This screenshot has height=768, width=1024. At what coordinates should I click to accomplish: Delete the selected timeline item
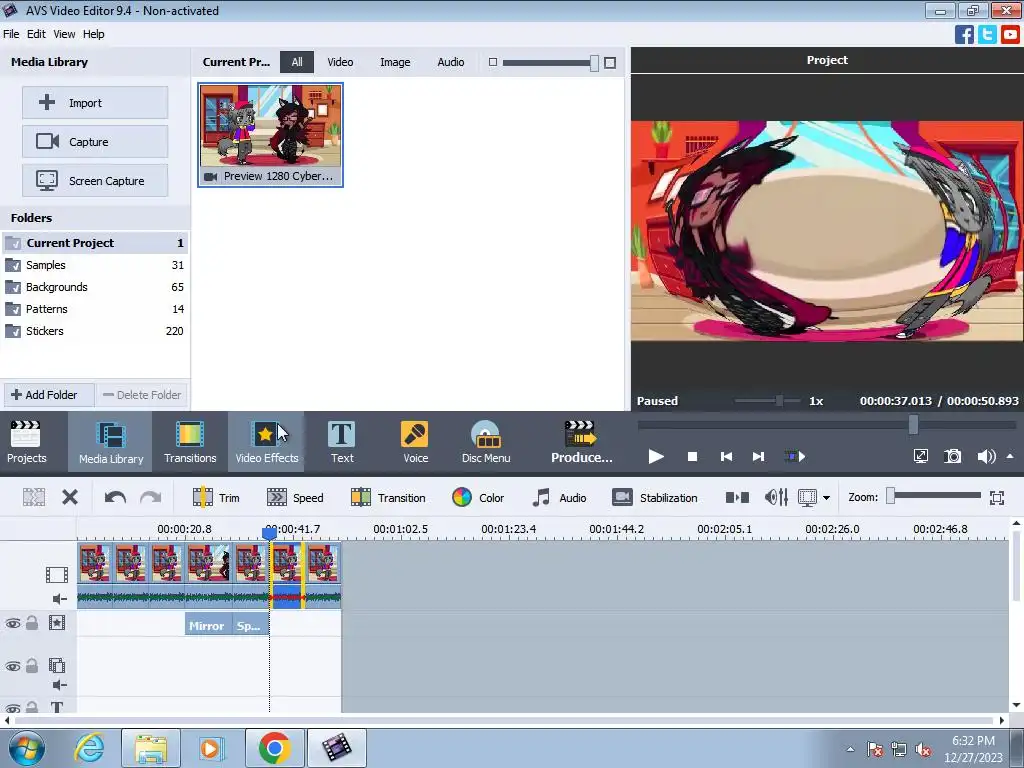coord(70,498)
